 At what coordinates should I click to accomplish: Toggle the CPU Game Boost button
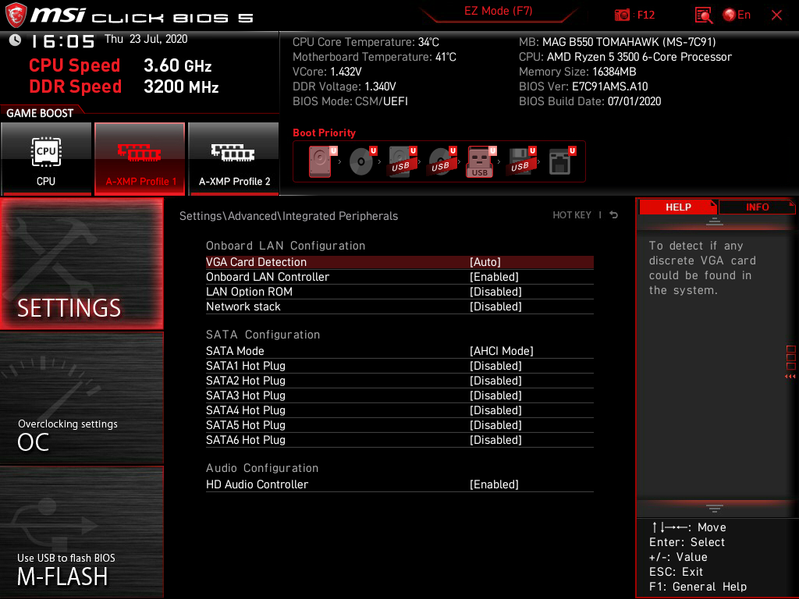pyautogui.click(x=46, y=158)
